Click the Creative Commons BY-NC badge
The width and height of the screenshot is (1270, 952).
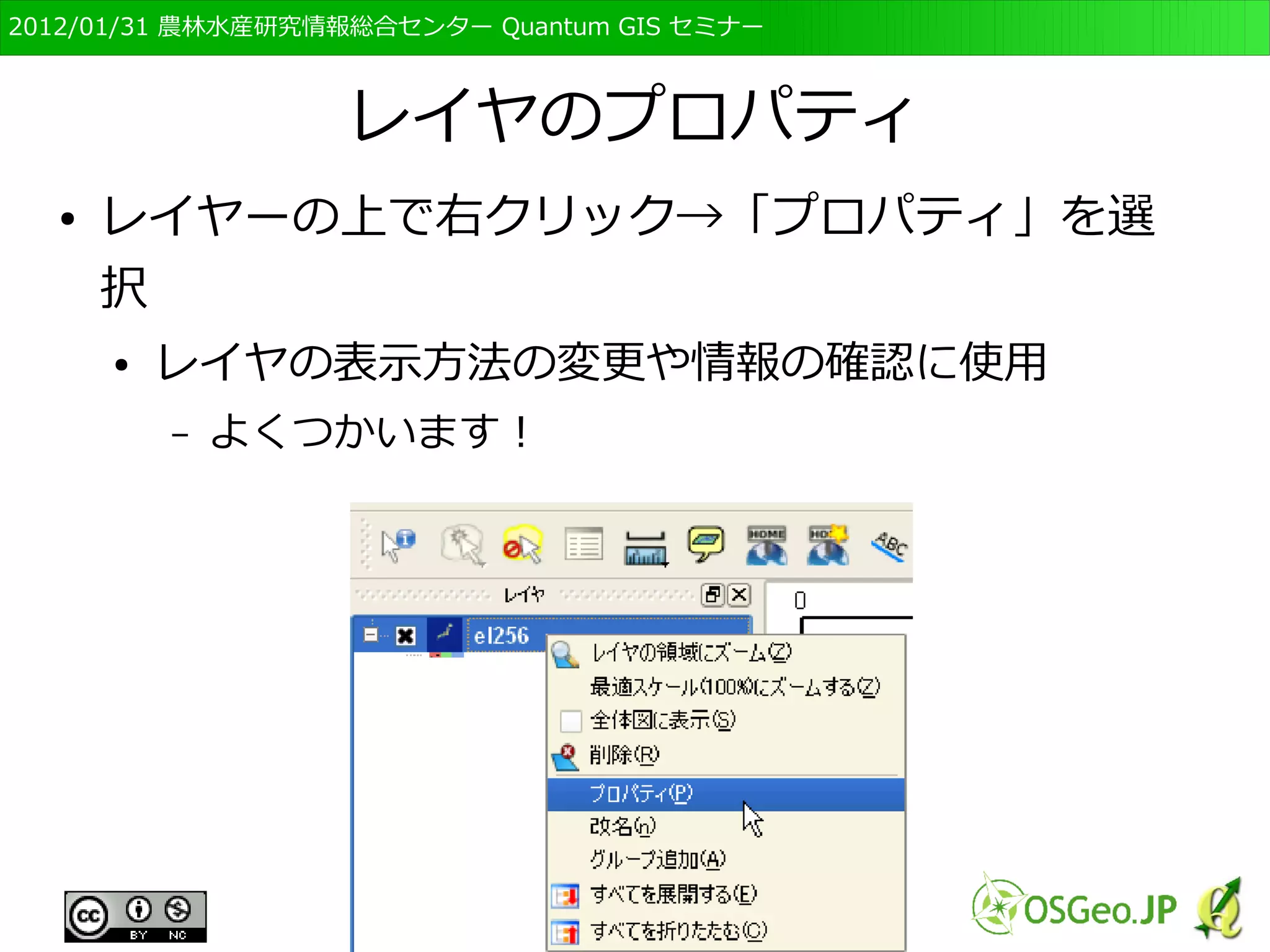click(135, 917)
